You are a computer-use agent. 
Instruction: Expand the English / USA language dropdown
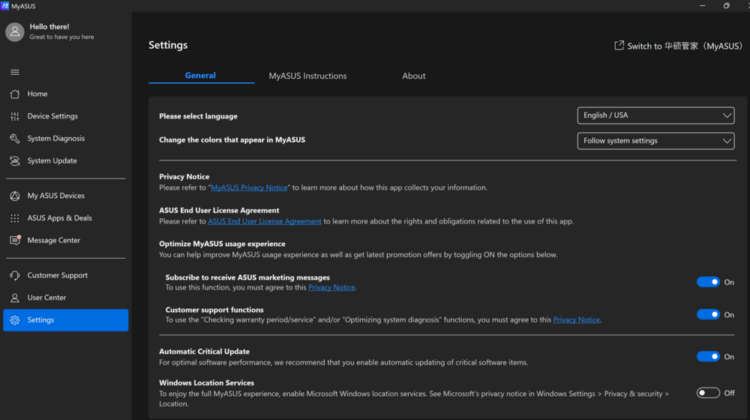[656, 115]
